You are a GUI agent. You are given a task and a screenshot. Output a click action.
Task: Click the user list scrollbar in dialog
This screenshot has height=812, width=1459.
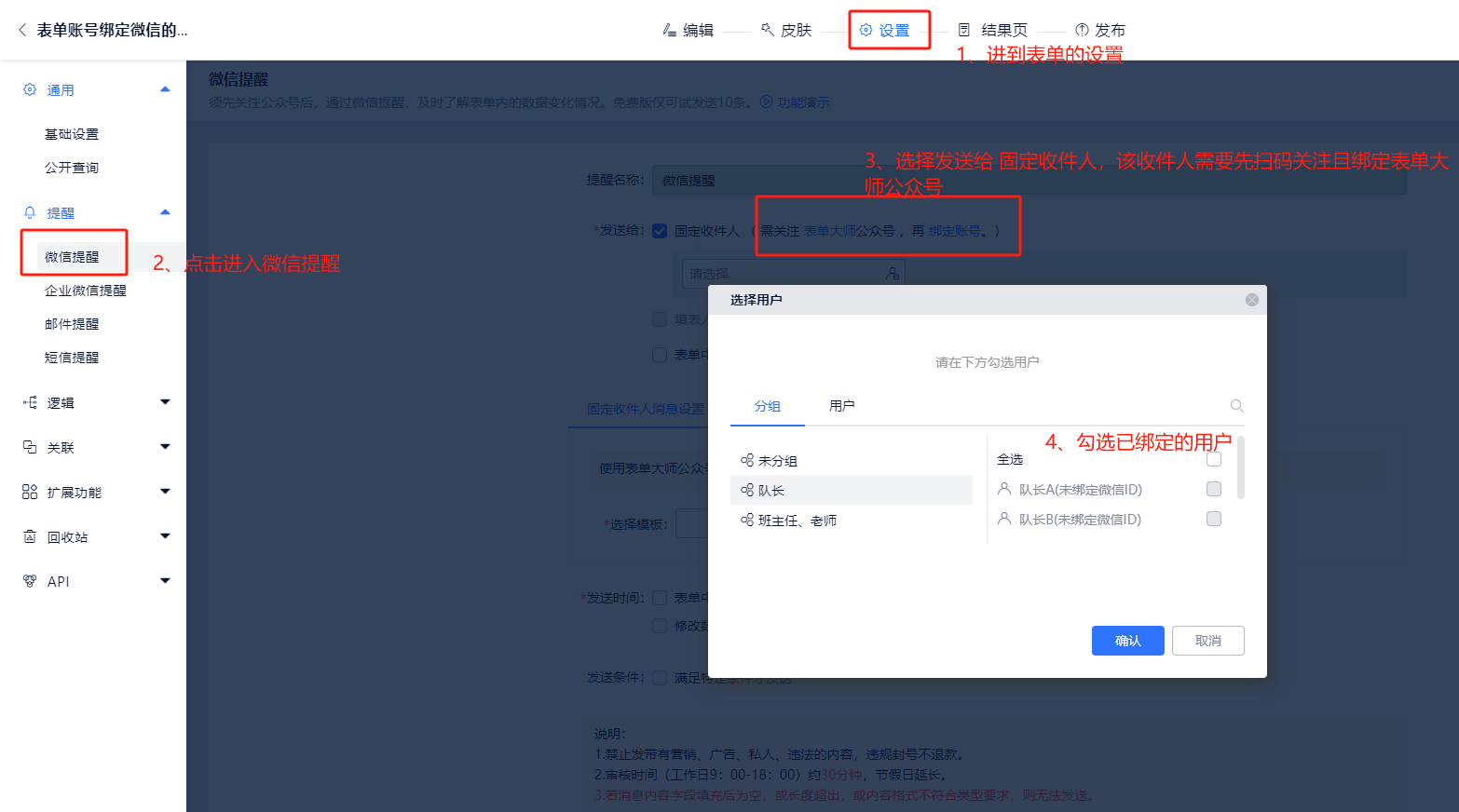click(x=1240, y=468)
